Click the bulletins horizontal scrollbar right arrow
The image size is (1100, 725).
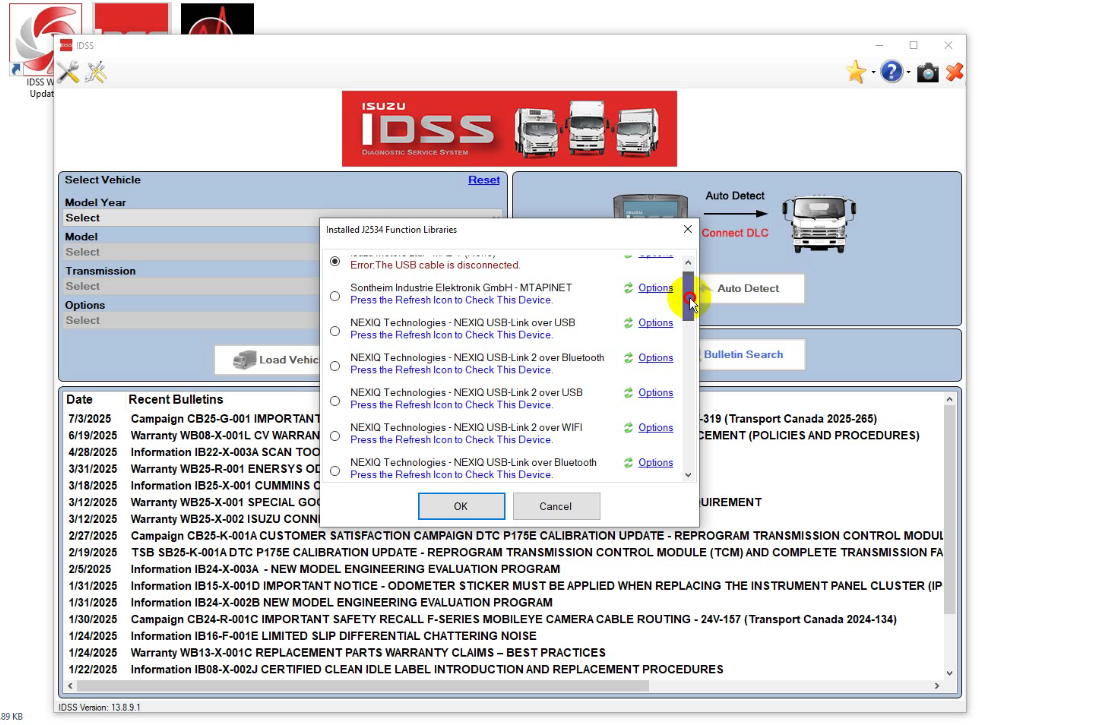937,686
